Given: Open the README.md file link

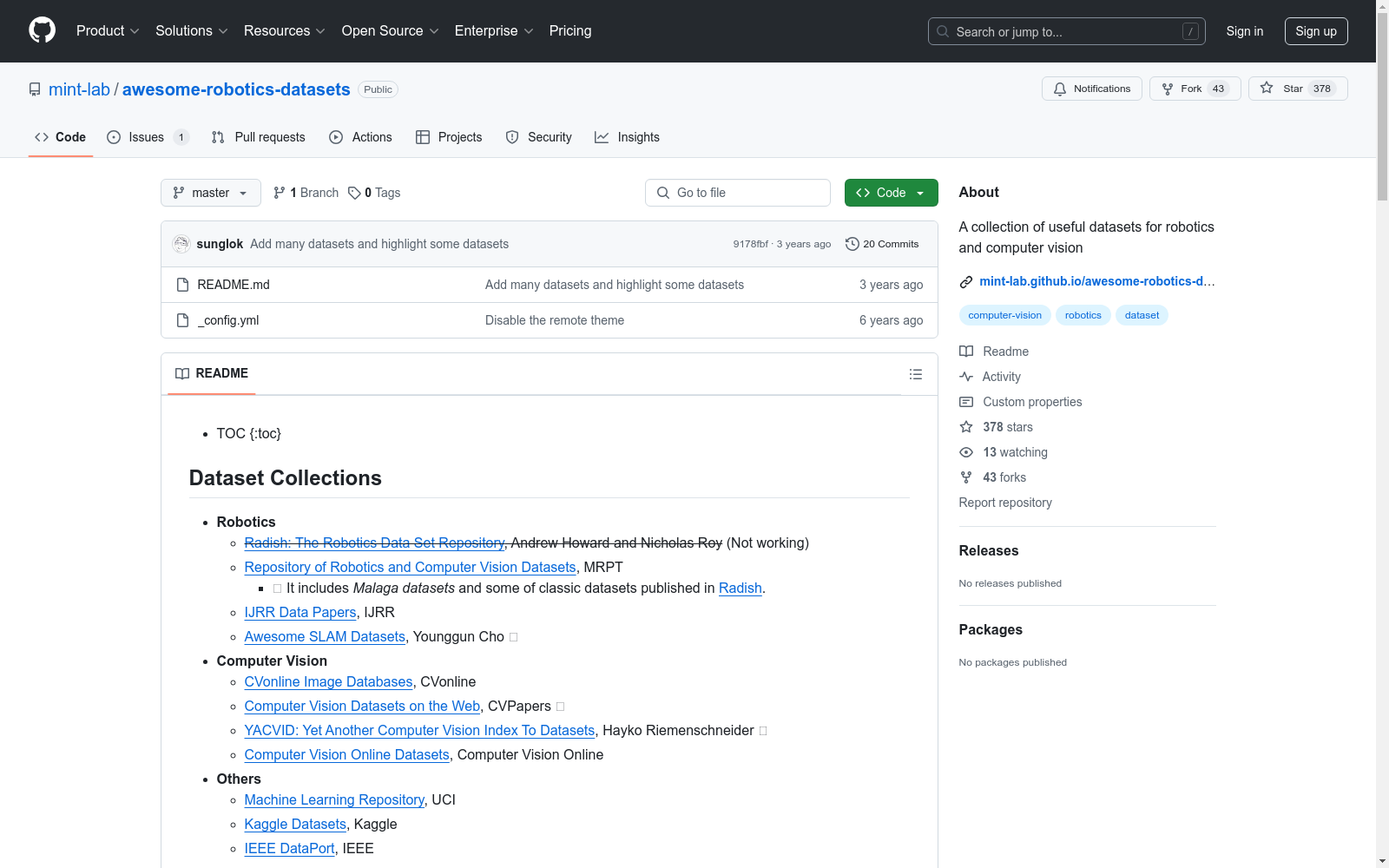Looking at the screenshot, I should pos(234,285).
